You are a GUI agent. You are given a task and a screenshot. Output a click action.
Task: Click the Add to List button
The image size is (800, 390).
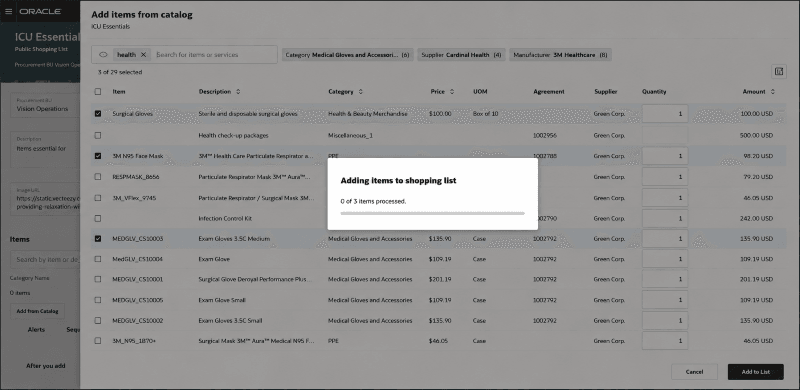tap(756, 372)
